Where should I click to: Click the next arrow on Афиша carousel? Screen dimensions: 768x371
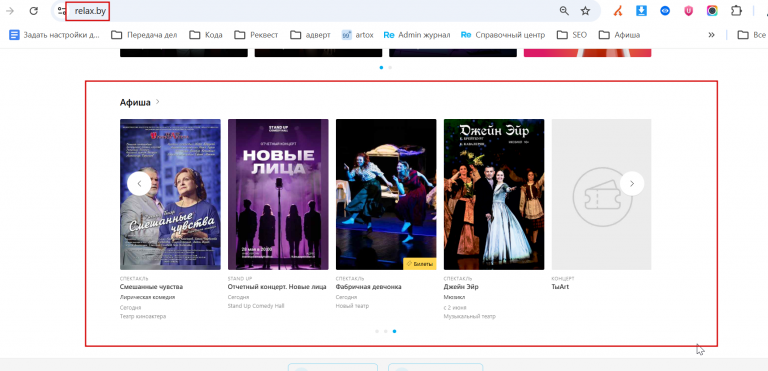[632, 183]
